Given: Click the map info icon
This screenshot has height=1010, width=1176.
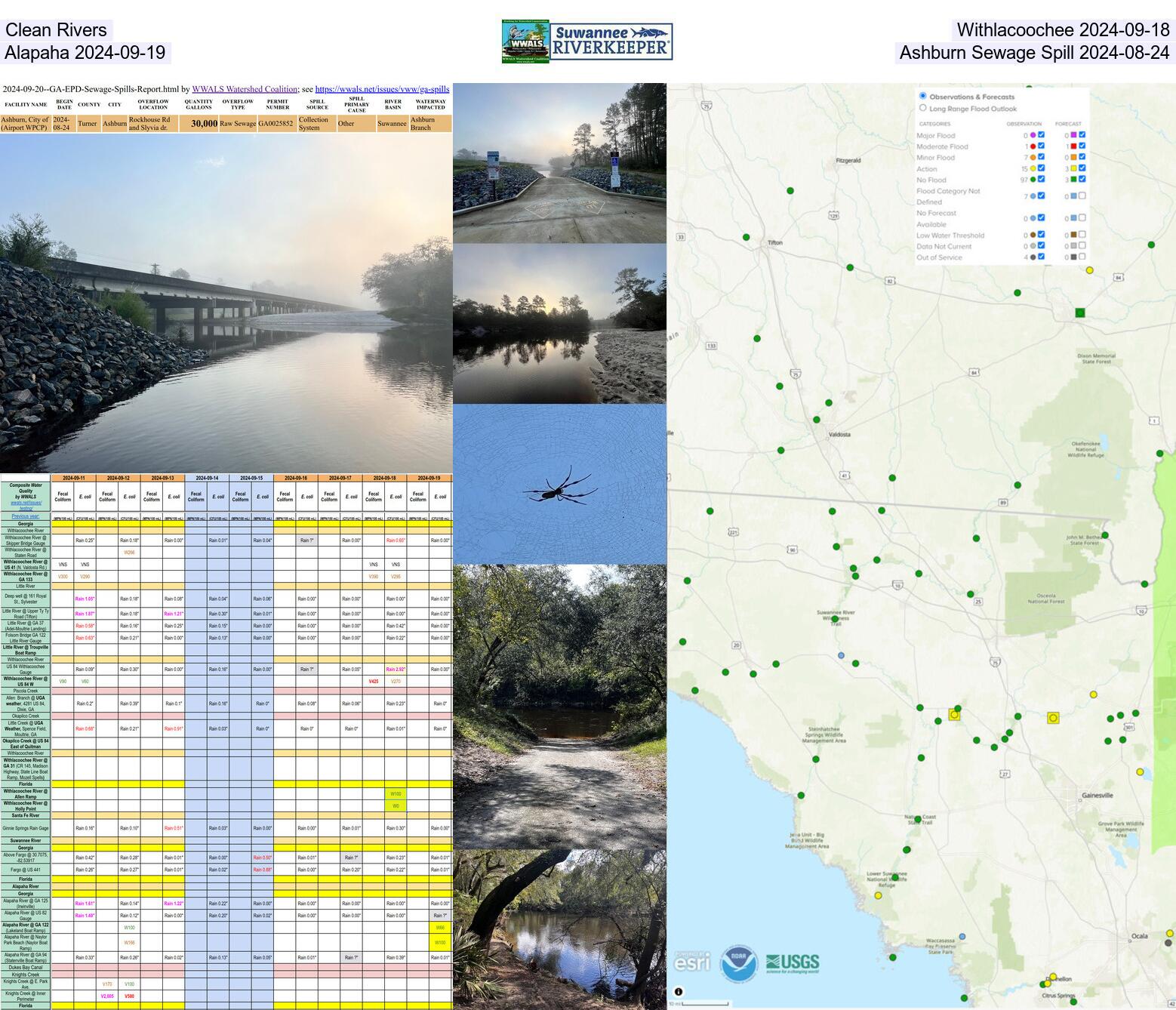Looking at the screenshot, I should pyautogui.click(x=679, y=992).
